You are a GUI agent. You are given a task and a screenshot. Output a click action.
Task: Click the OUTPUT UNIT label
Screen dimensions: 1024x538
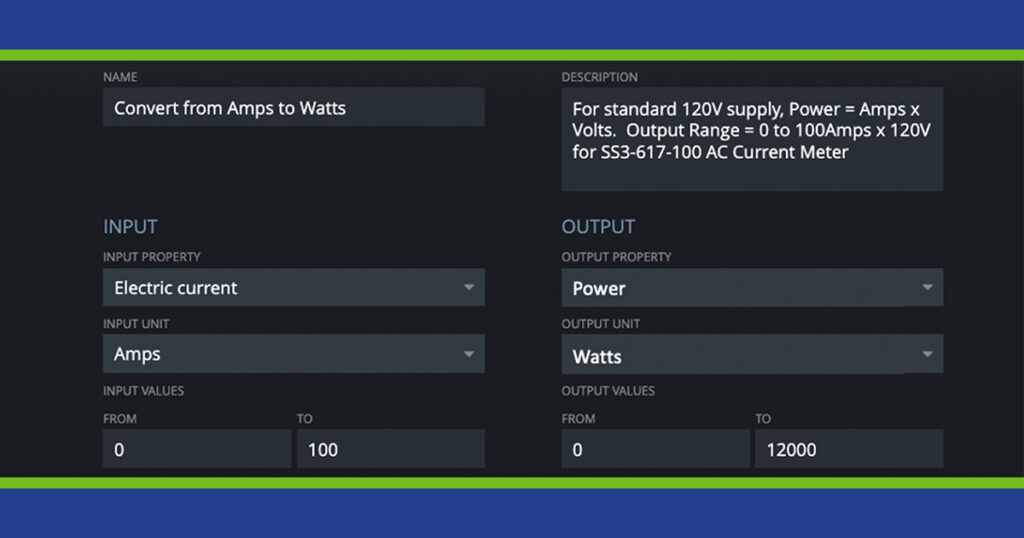click(600, 324)
